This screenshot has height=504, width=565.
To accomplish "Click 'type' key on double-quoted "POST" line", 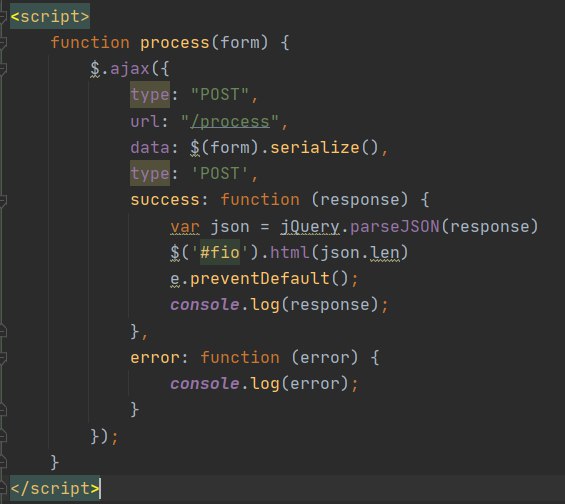I will (x=150, y=95).
